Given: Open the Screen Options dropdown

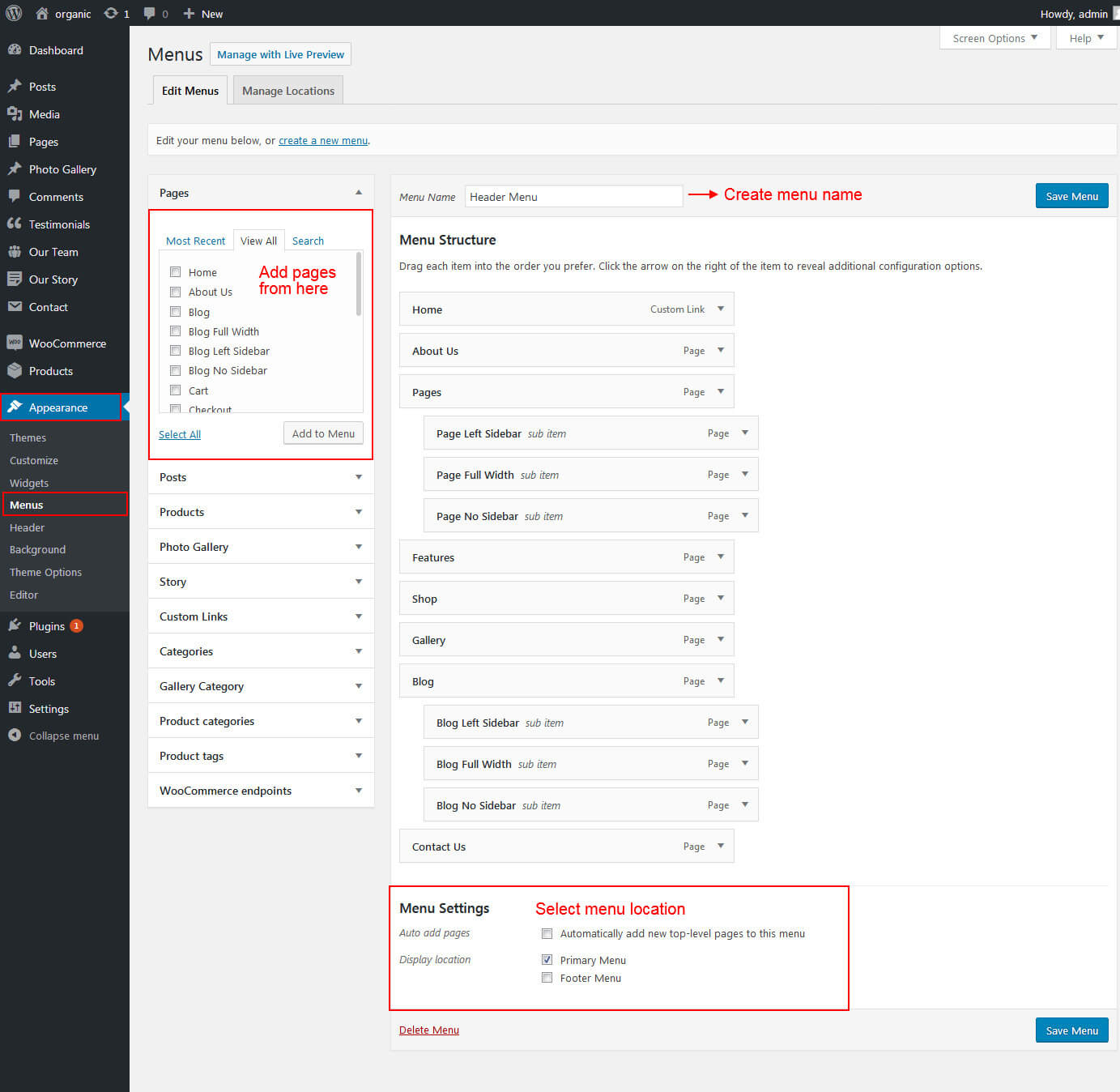Looking at the screenshot, I should (995, 38).
